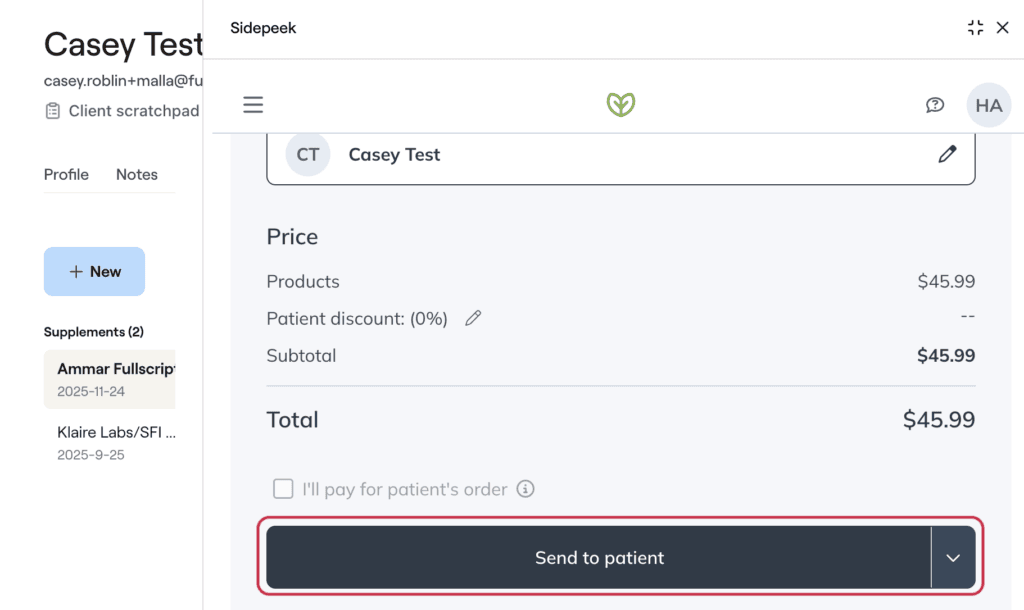Switch to the Profile tab
Image resolution: width=1024 pixels, height=610 pixels.
click(x=66, y=174)
